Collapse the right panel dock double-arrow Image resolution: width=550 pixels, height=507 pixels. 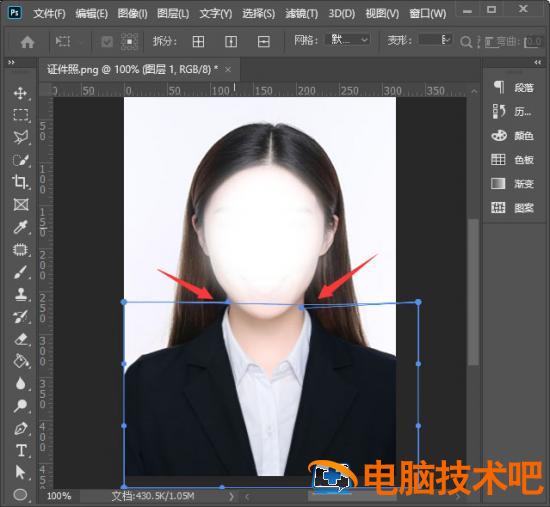tap(537, 62)
